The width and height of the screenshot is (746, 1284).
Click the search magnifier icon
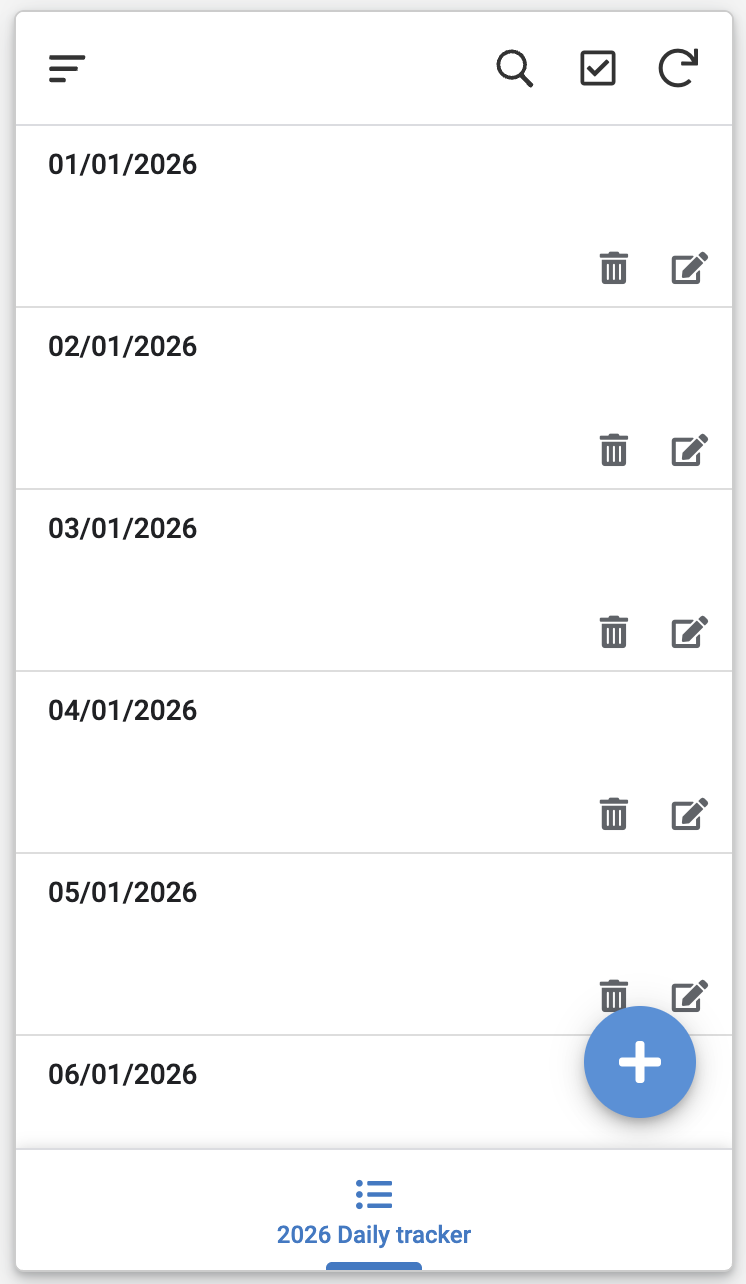(x=515, y=69)
